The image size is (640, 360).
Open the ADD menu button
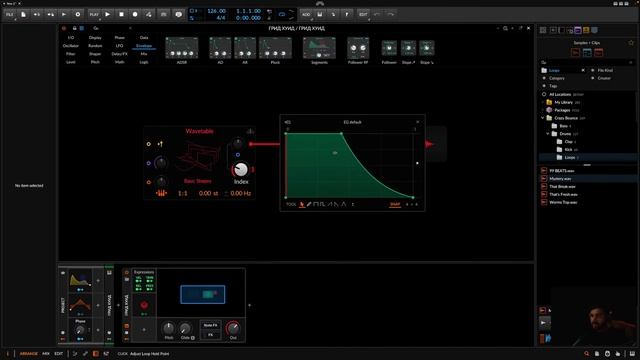(306, 14)
